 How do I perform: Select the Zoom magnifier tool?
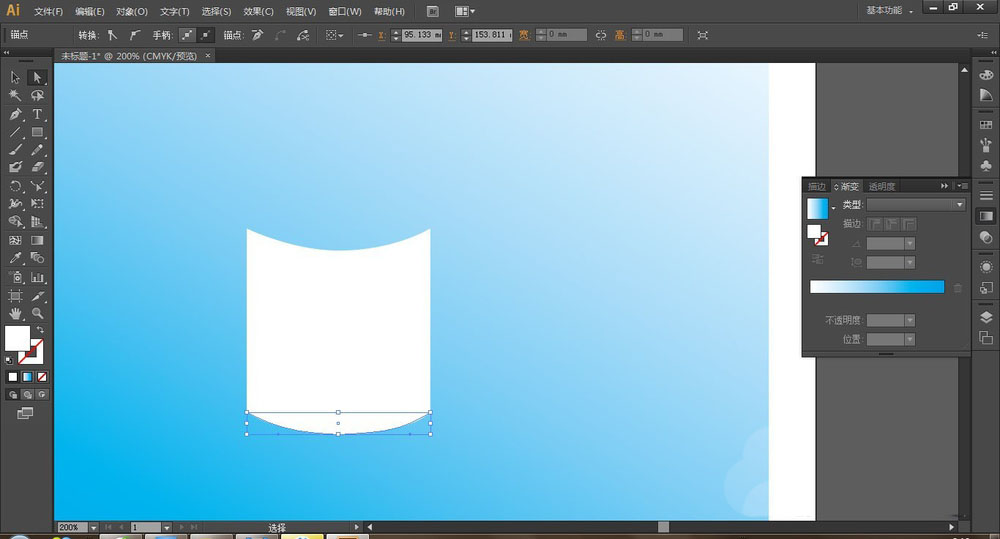(37, 314)
